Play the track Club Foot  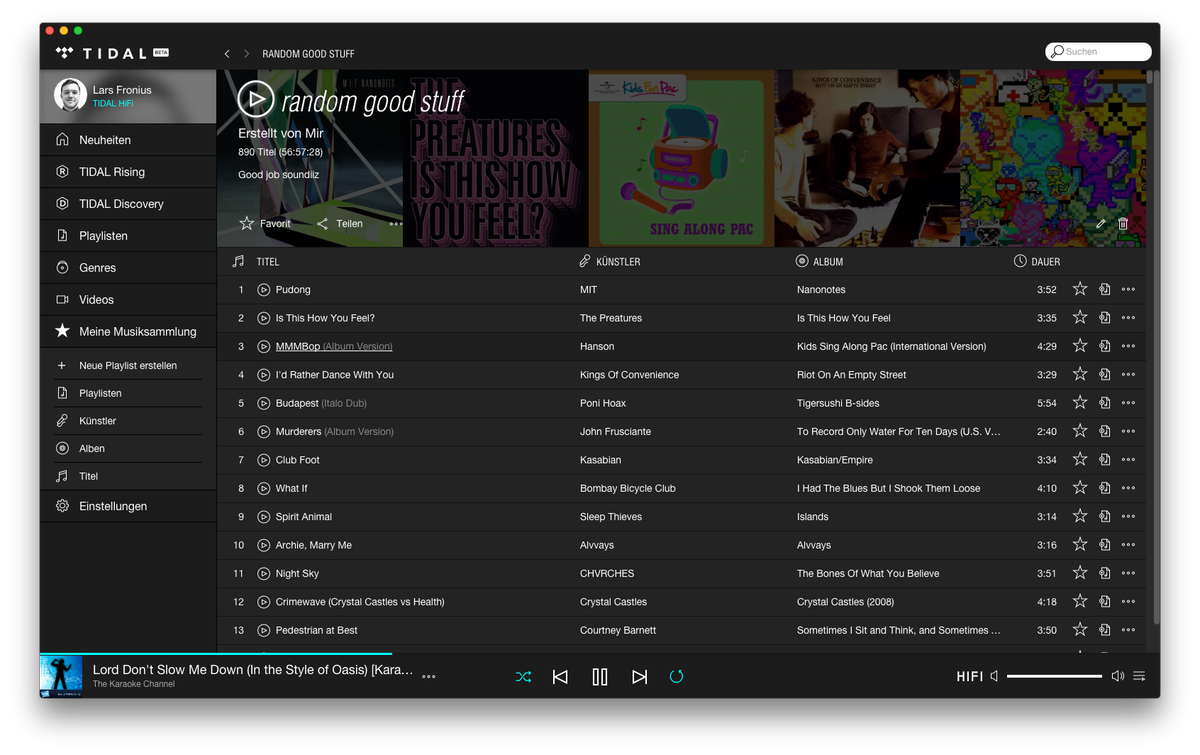point(264,460)
